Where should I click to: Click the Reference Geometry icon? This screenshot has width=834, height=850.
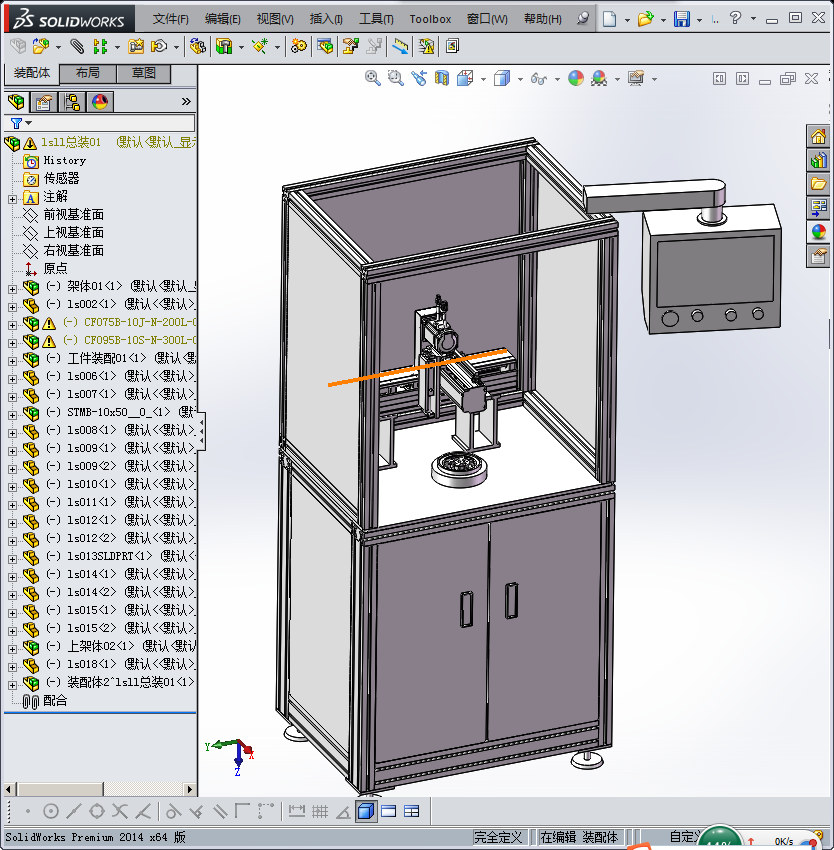(260, 46)
